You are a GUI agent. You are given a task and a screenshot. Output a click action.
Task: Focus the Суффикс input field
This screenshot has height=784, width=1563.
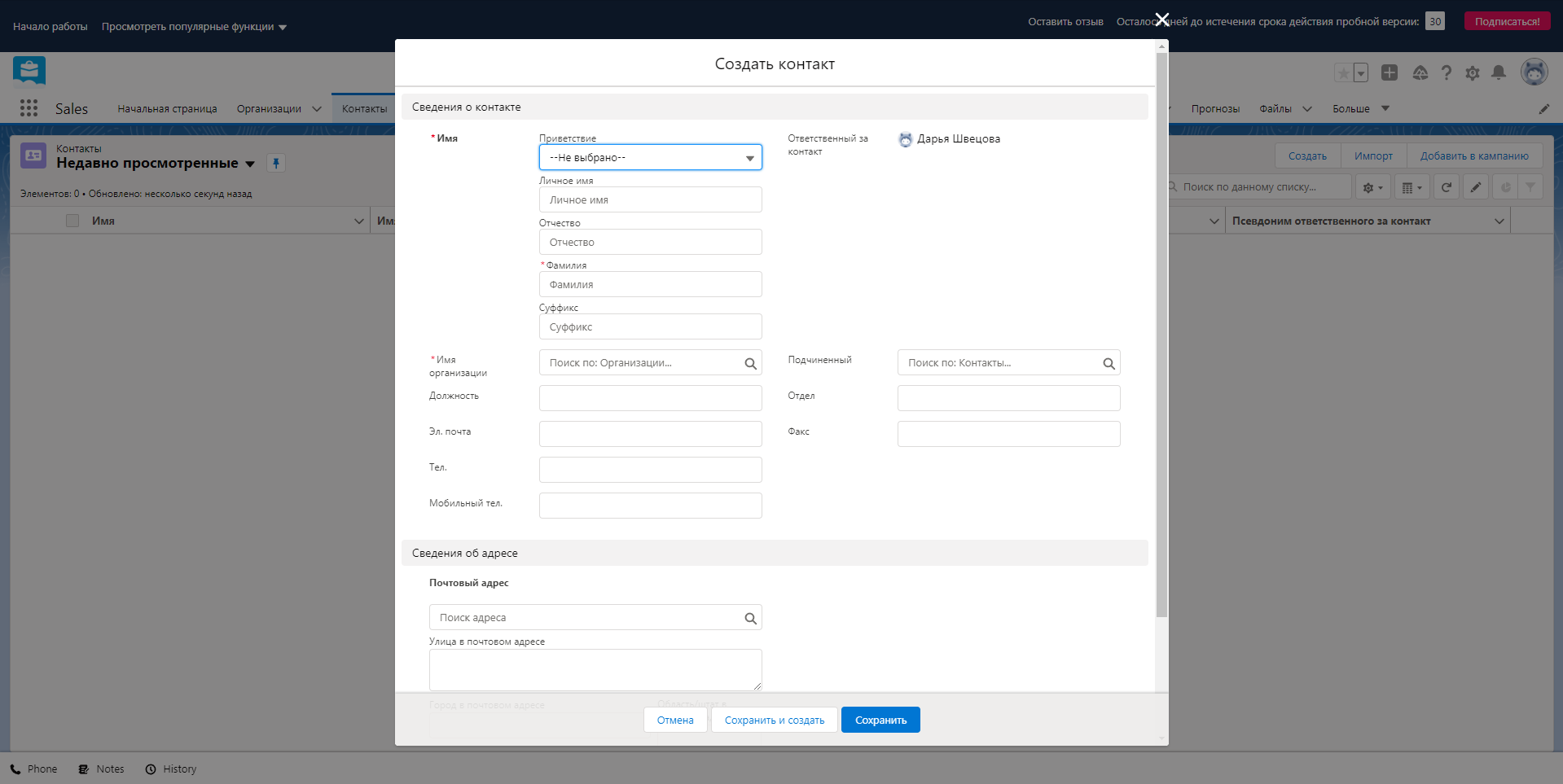tap(650, 326)
